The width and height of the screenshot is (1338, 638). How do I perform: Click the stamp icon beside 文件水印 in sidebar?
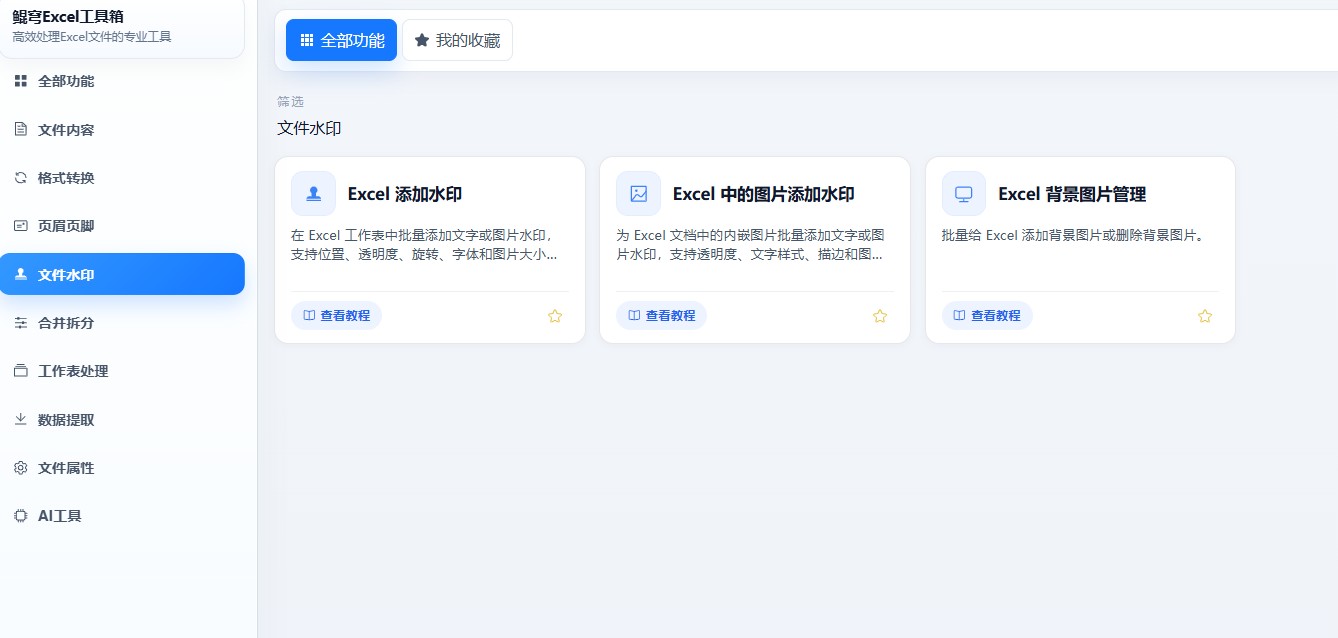tap(21, 274)
